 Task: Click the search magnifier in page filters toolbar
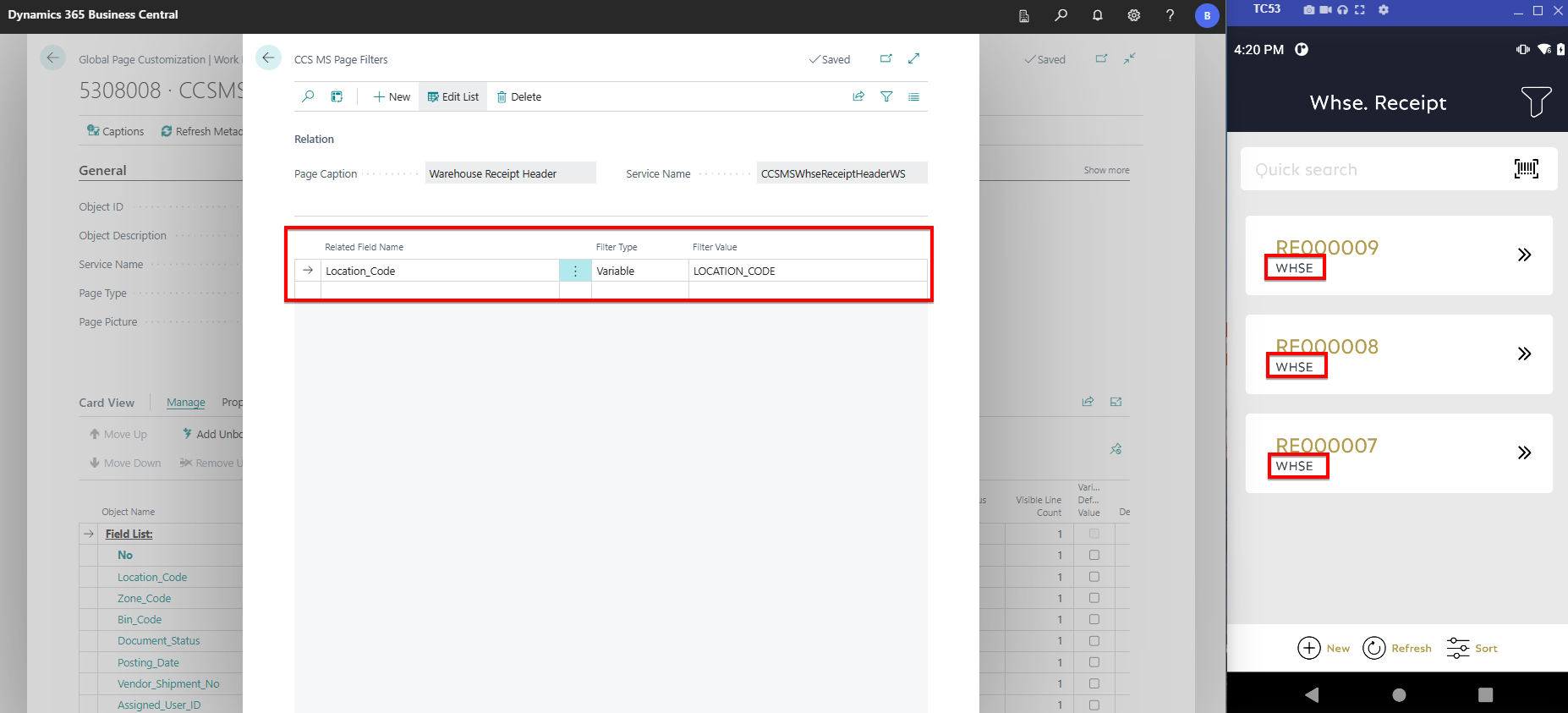click(308, 96)
